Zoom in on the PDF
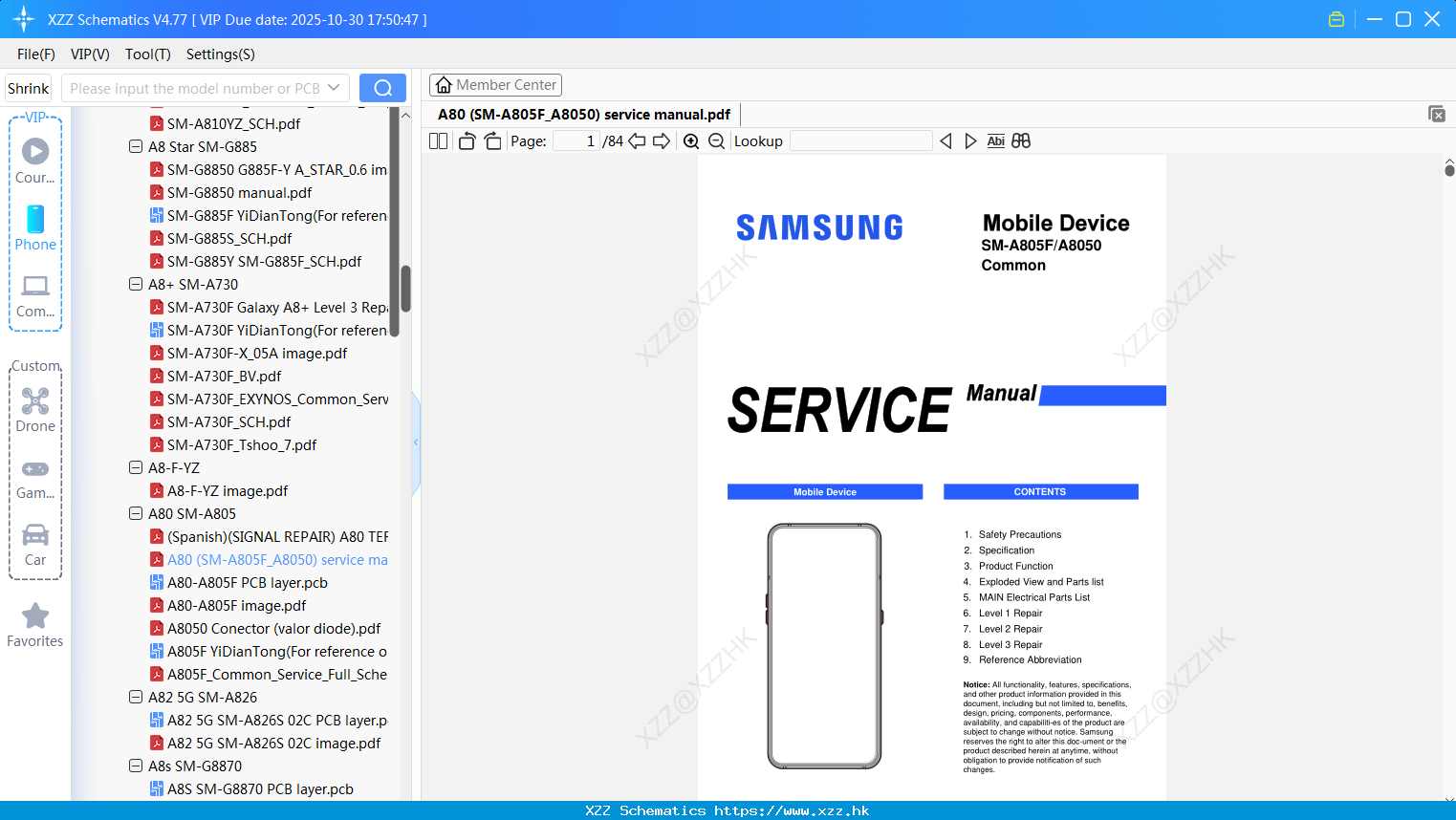Image resolution: width=1456 pixels, height=820 pixels. (691, 140)
